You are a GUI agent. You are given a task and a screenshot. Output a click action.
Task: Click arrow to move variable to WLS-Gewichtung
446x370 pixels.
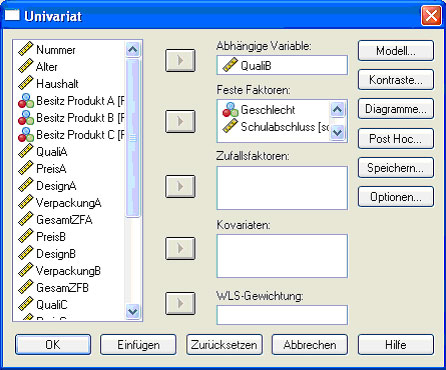[180, 303]
